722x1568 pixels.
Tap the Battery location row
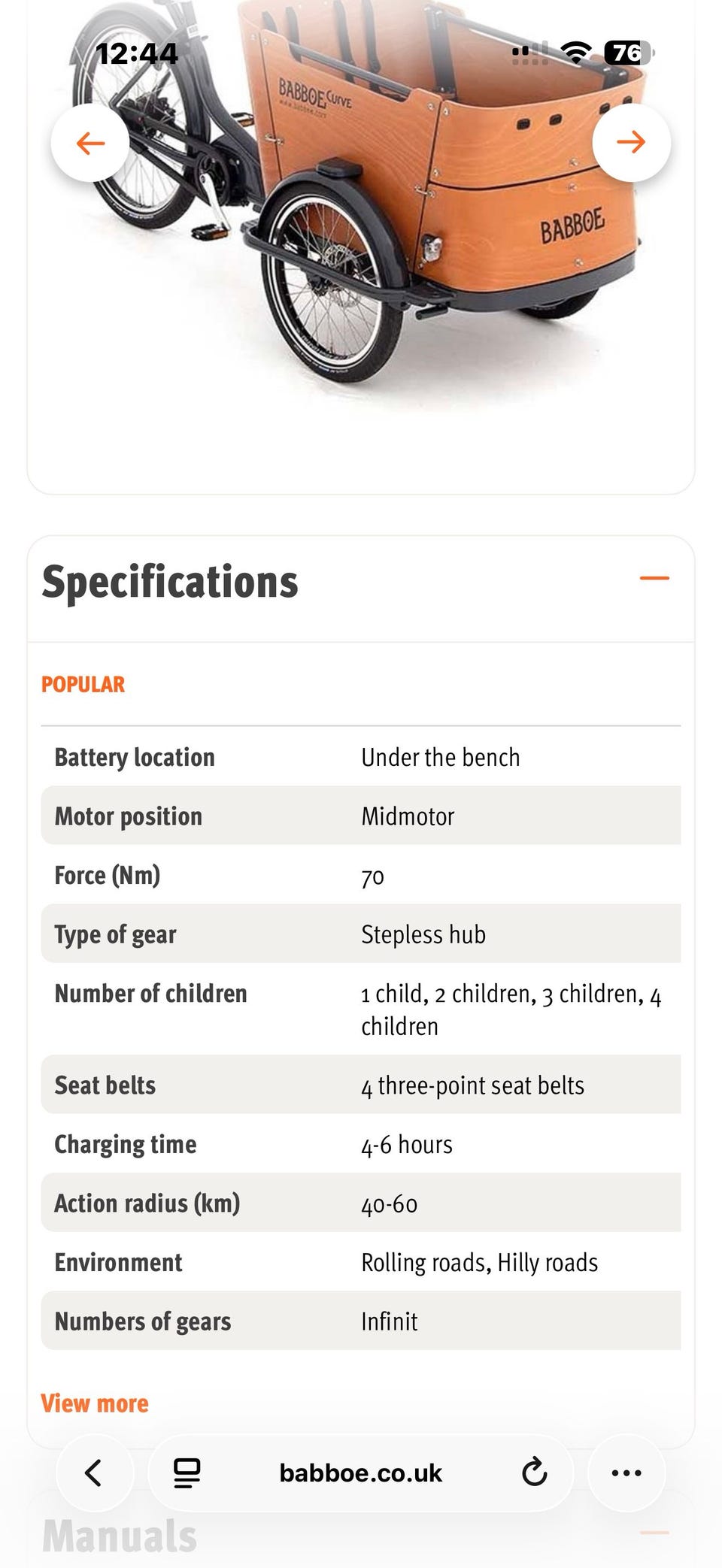tap(361, 757)
